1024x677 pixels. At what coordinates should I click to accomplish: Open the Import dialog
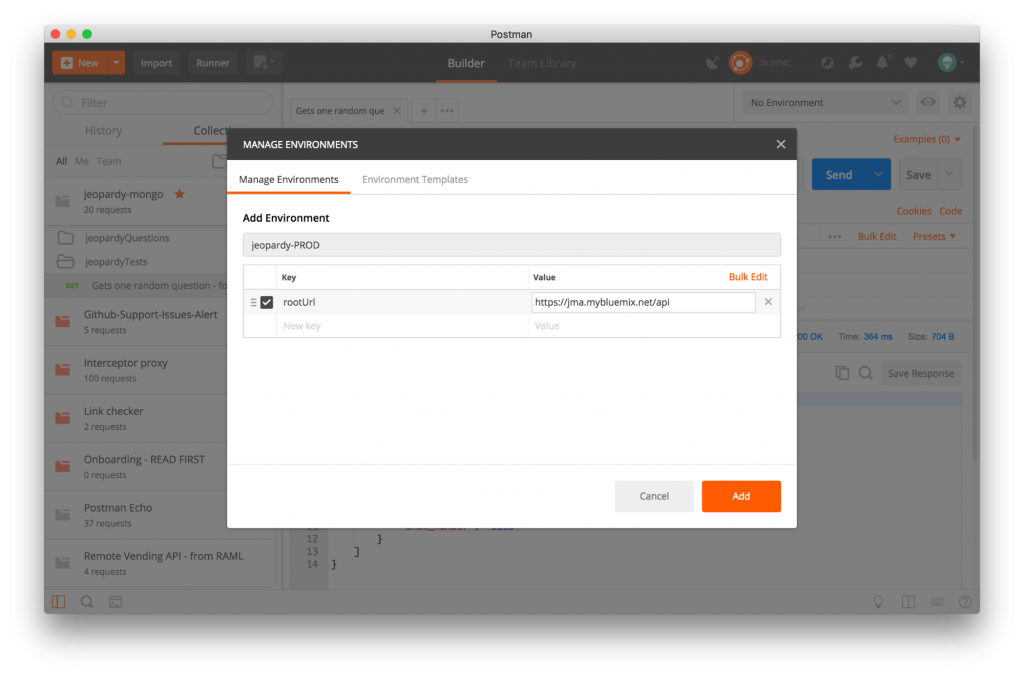coord(156,63)
